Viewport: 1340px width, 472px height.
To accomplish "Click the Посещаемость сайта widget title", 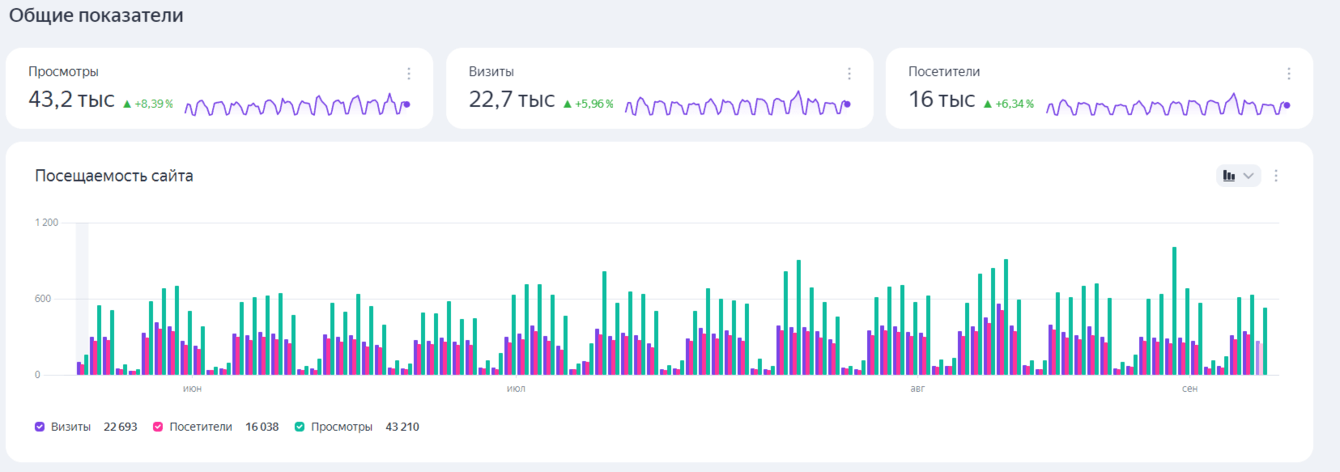I will coord(114,176).
